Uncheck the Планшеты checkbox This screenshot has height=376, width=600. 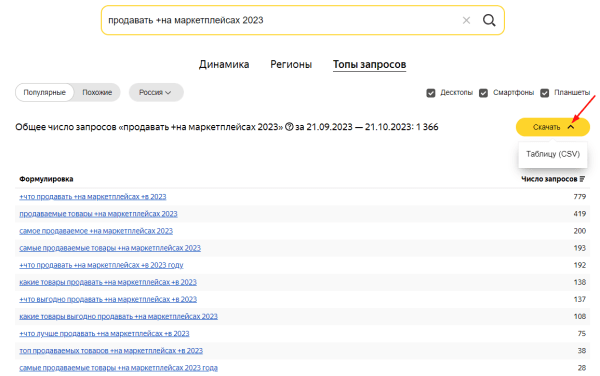click(545, 93)
